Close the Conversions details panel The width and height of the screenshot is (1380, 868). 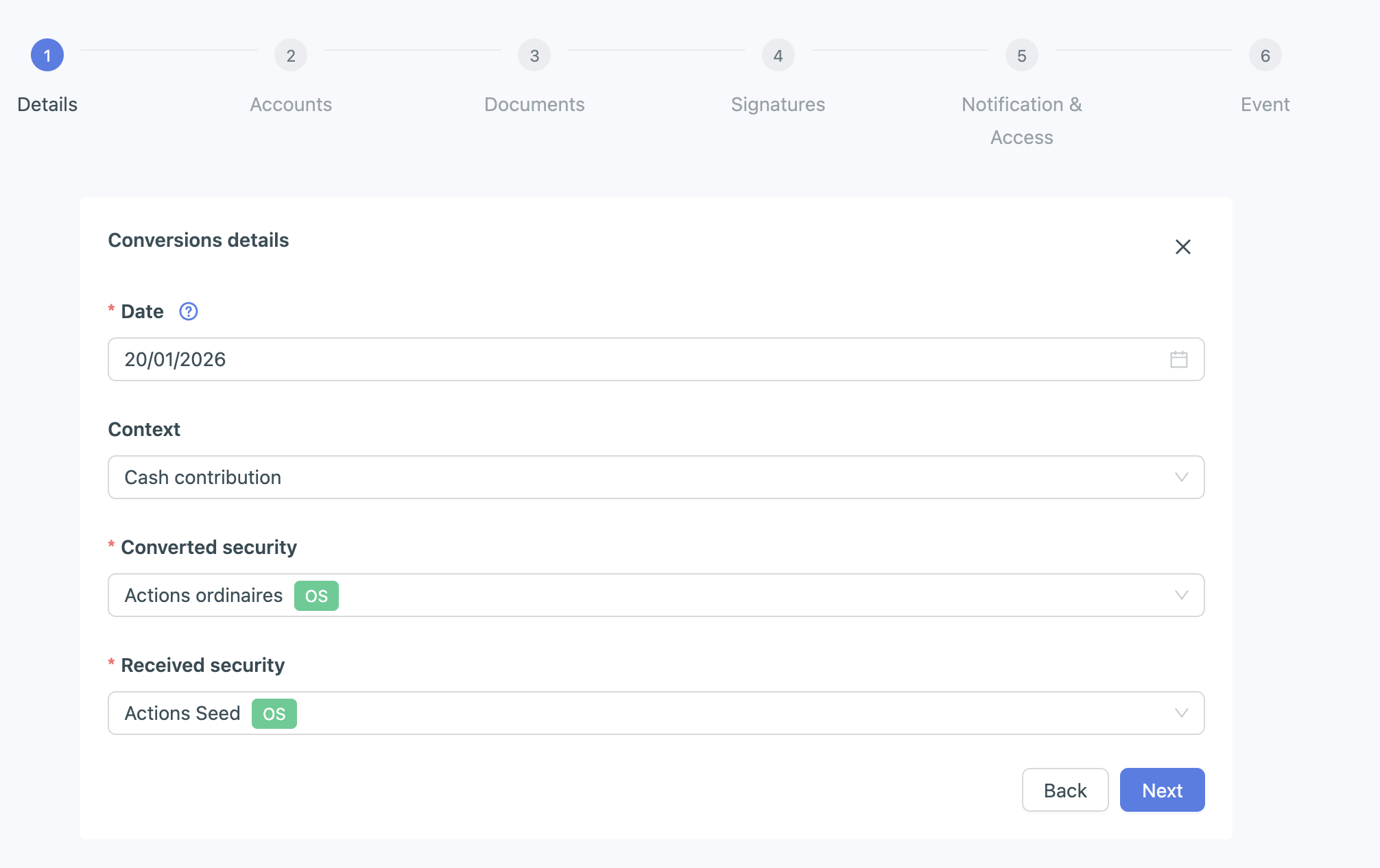1182,247
